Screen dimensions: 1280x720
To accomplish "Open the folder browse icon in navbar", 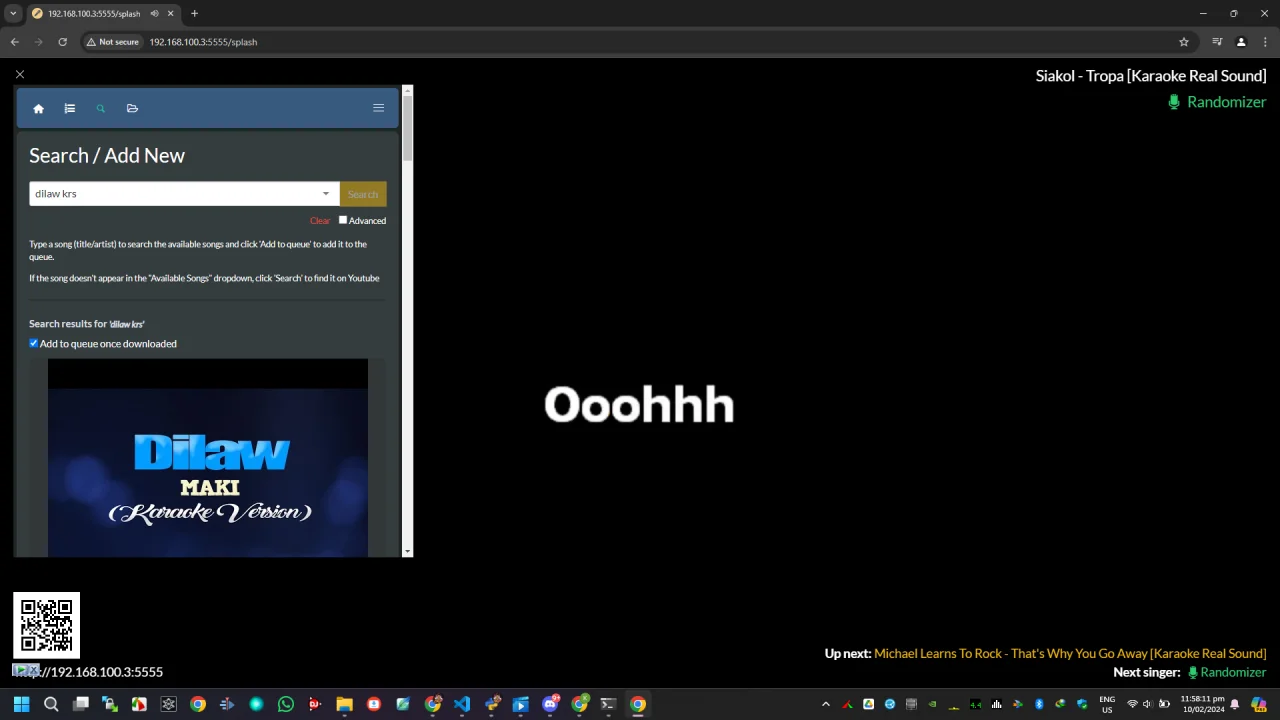I will [132, 108].
